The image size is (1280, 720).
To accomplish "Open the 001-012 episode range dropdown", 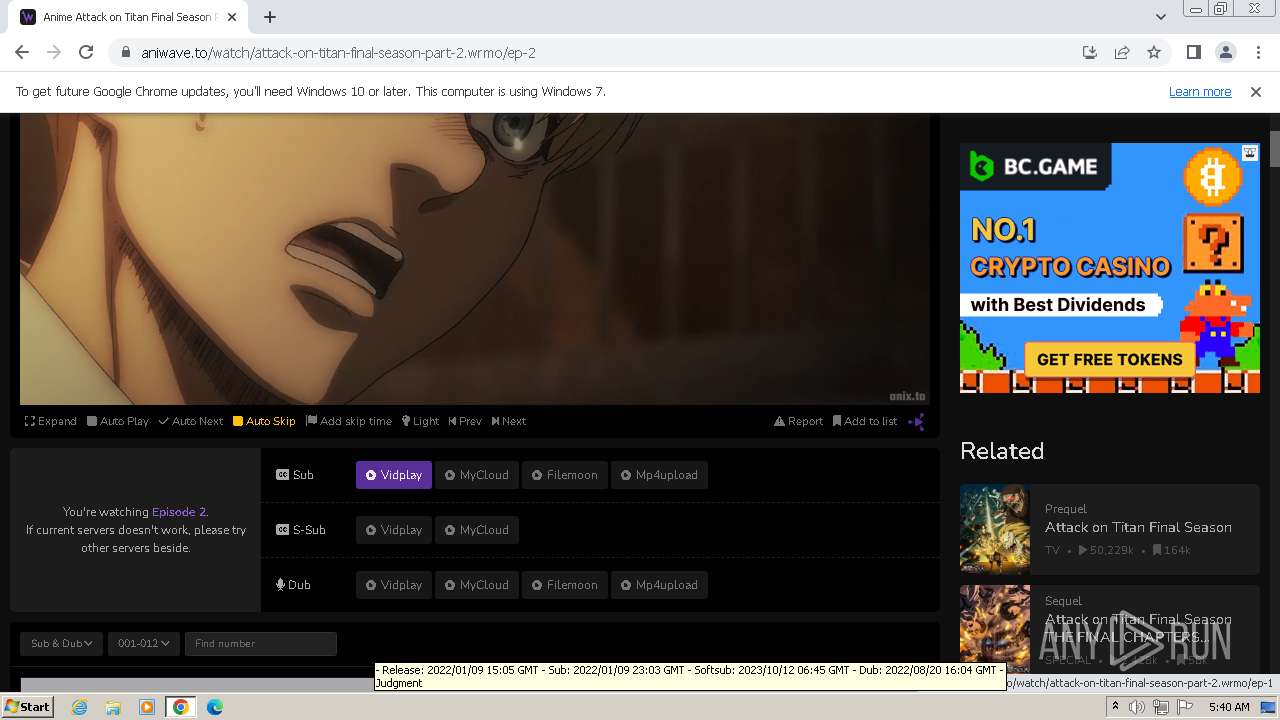I will pyautogui.click(x=143, y=643).
